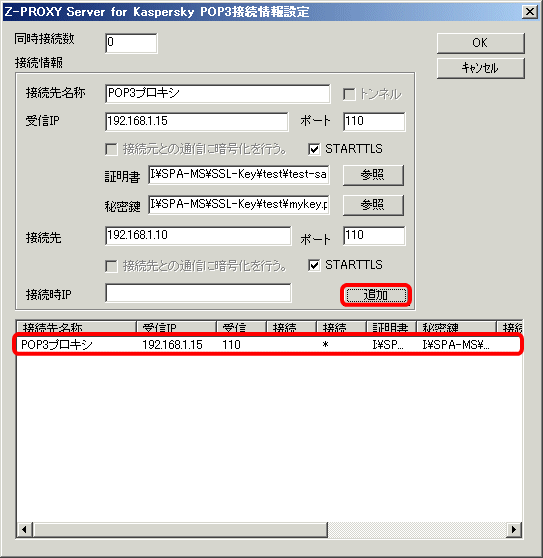Uncheck STARTTLS under 接続先
This screenshot has height=558, width=543.
click(x=314, y=265)
